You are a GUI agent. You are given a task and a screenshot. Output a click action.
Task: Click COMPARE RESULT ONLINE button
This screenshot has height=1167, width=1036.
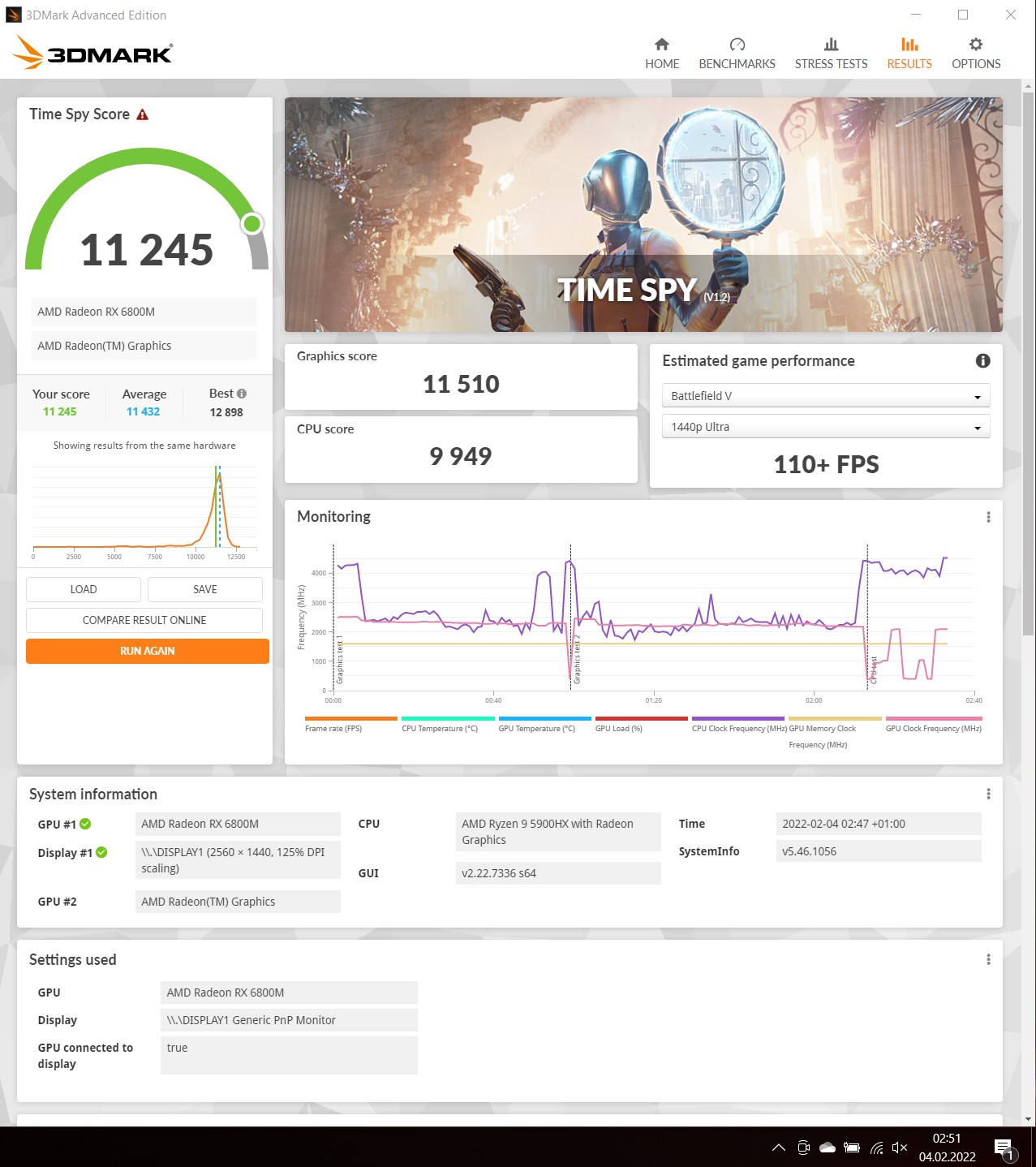coord(144,620)
